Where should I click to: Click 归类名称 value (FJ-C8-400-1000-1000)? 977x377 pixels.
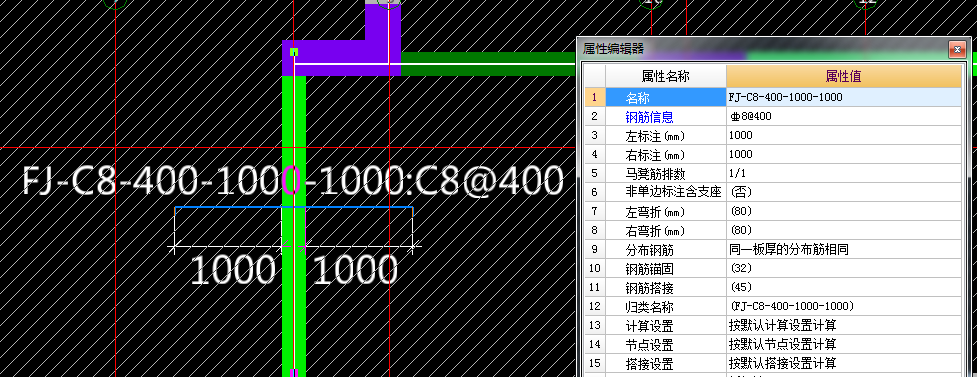[x=844, y=307]
